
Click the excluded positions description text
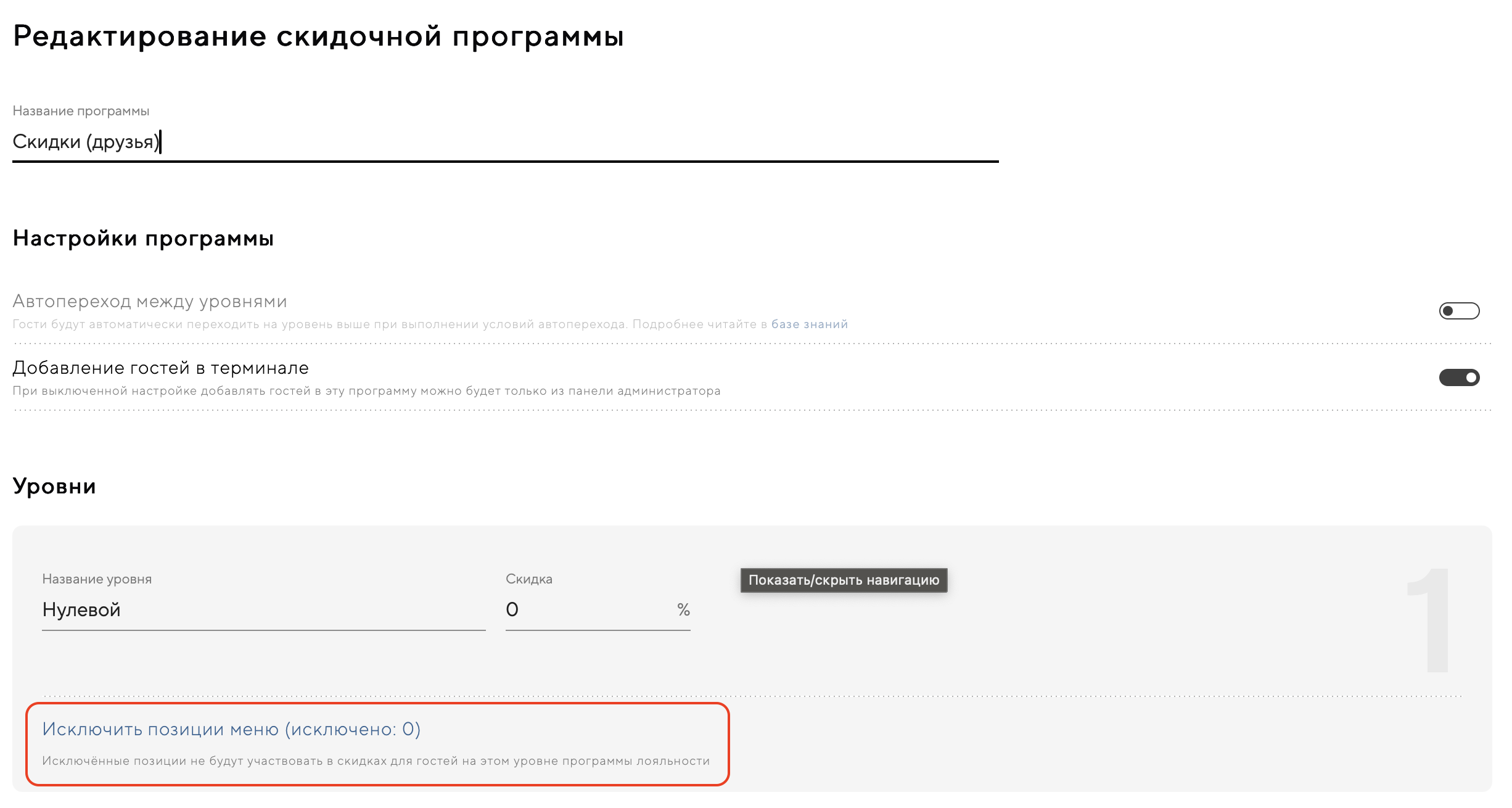[376, 761]
